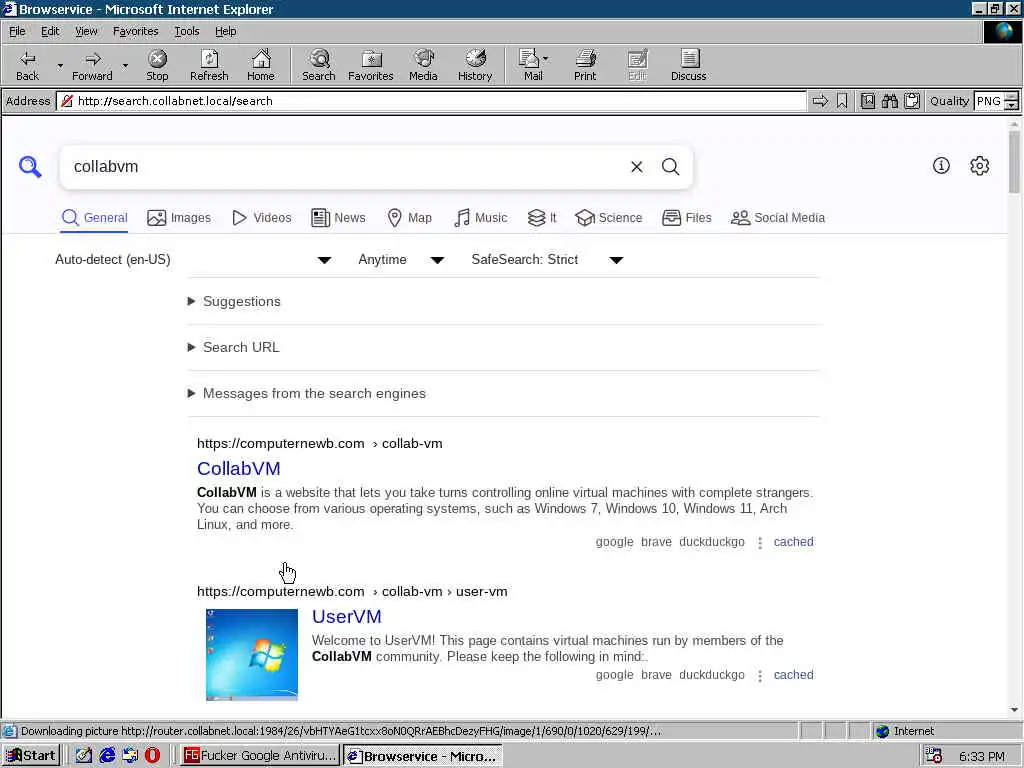The image size is (1024, 768).
Task: Open the search info (i) icon
Action: pyautogui.click(x=941, y=166)
